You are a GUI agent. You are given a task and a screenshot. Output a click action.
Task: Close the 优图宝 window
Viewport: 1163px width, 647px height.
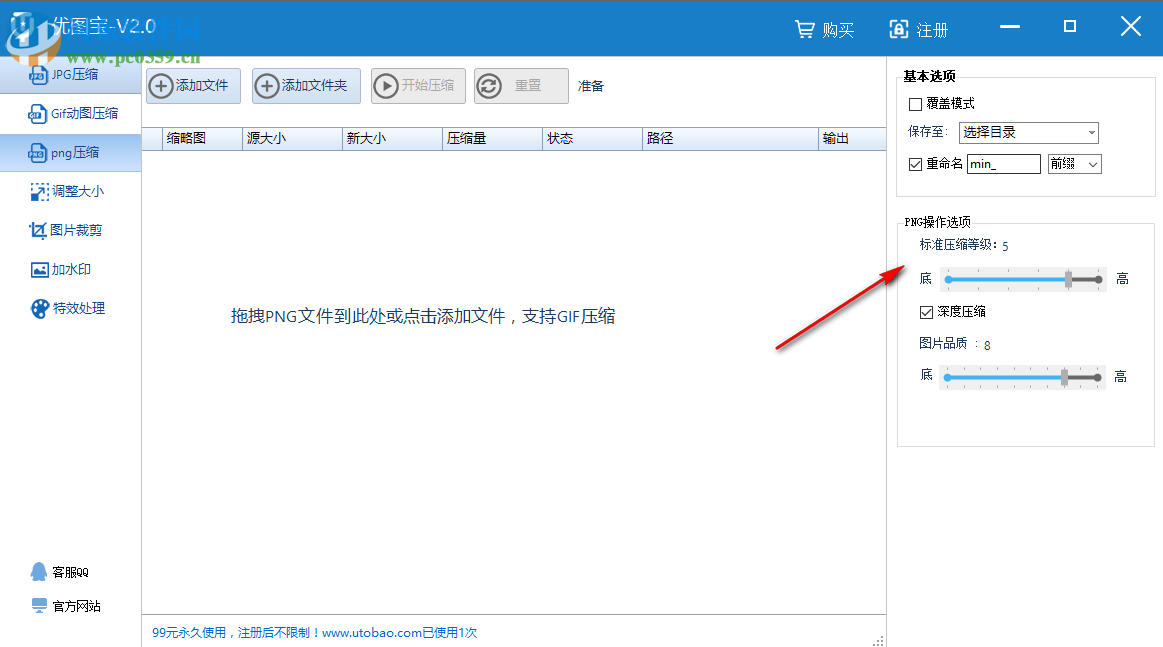tap(1130, 27)
